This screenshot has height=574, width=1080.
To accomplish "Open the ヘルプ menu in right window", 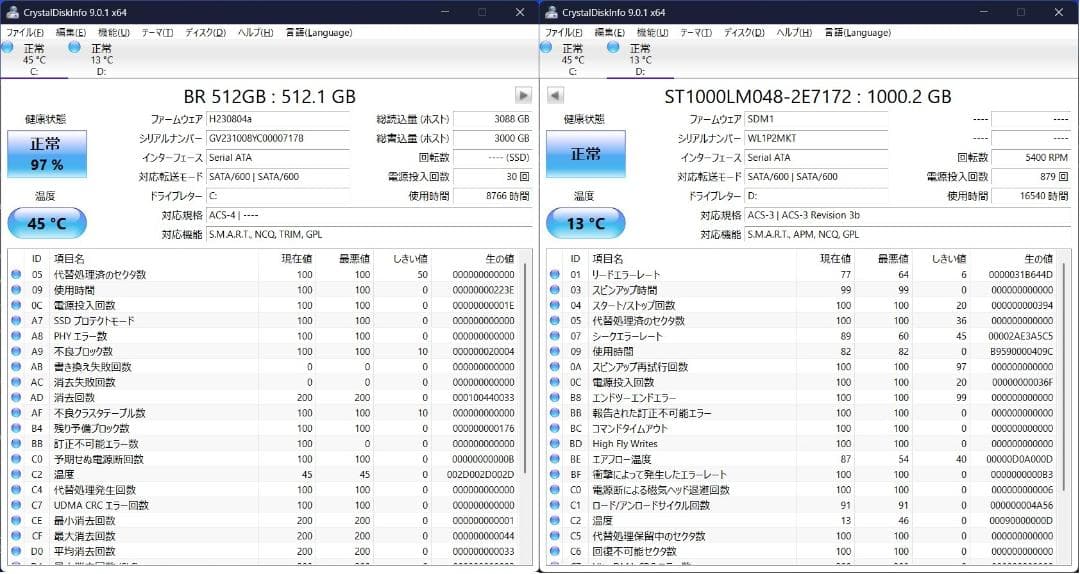I will click(793, 32).
